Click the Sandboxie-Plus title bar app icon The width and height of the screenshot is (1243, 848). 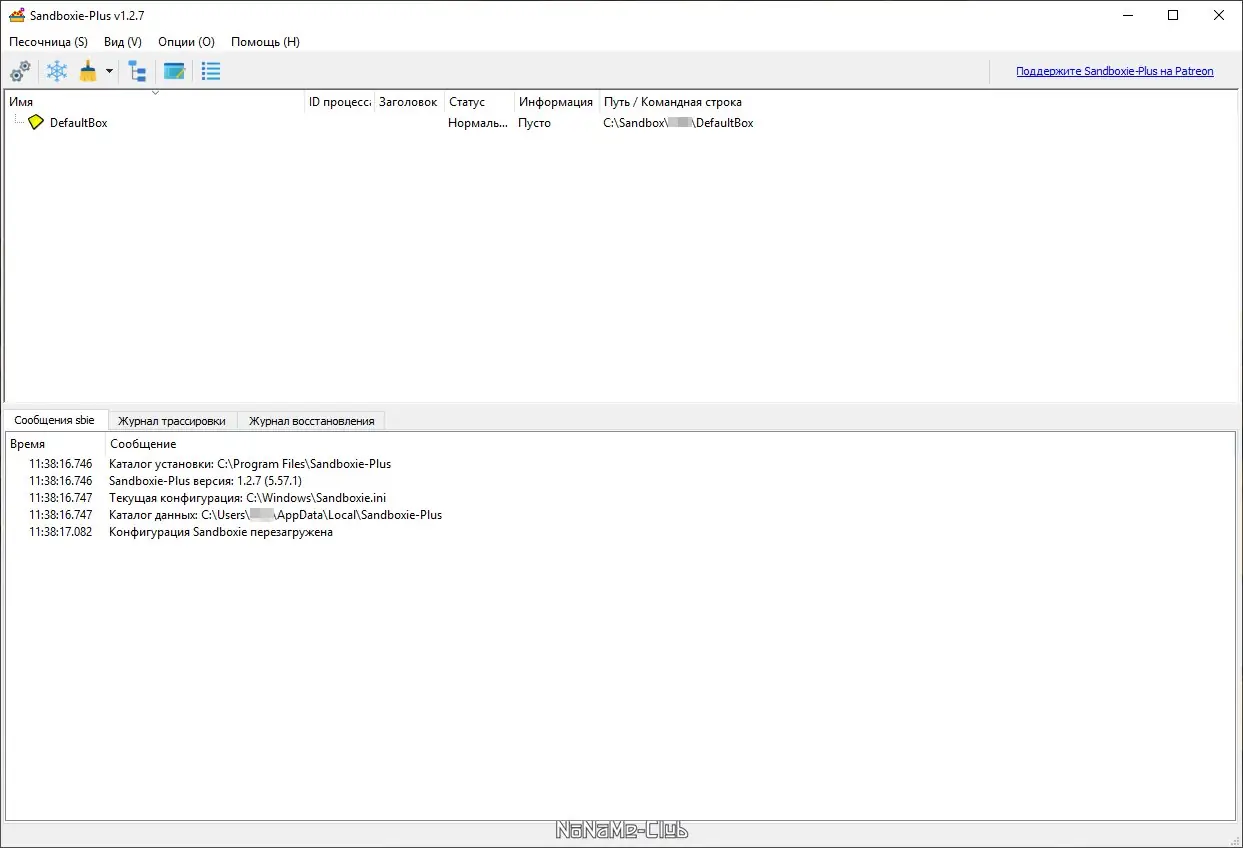[17, 15]
